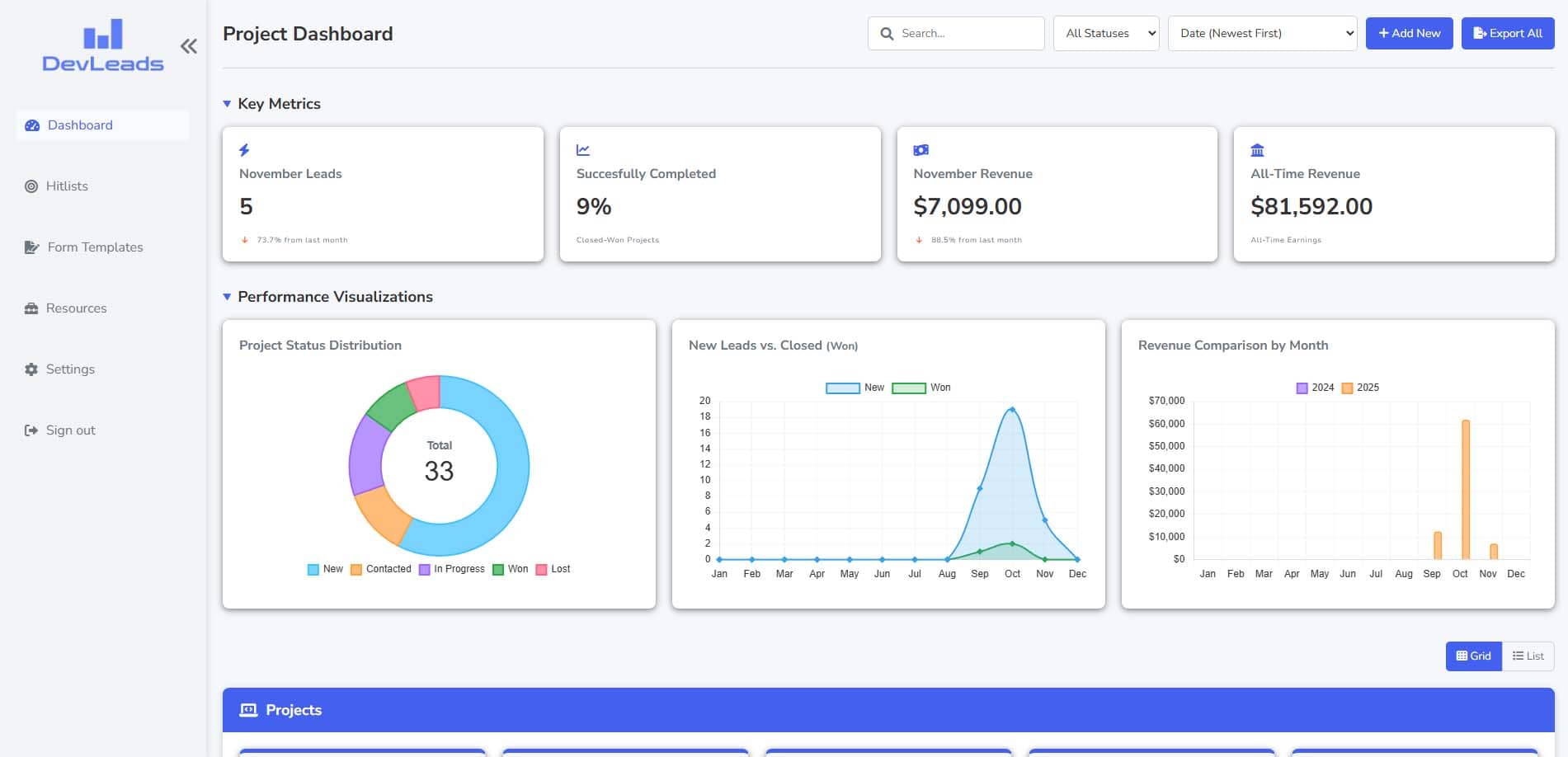Viewport: 1568px width, 757px height.
Task: Click the bank building icon on All-Time Revenue
Action: [1258, 150]
